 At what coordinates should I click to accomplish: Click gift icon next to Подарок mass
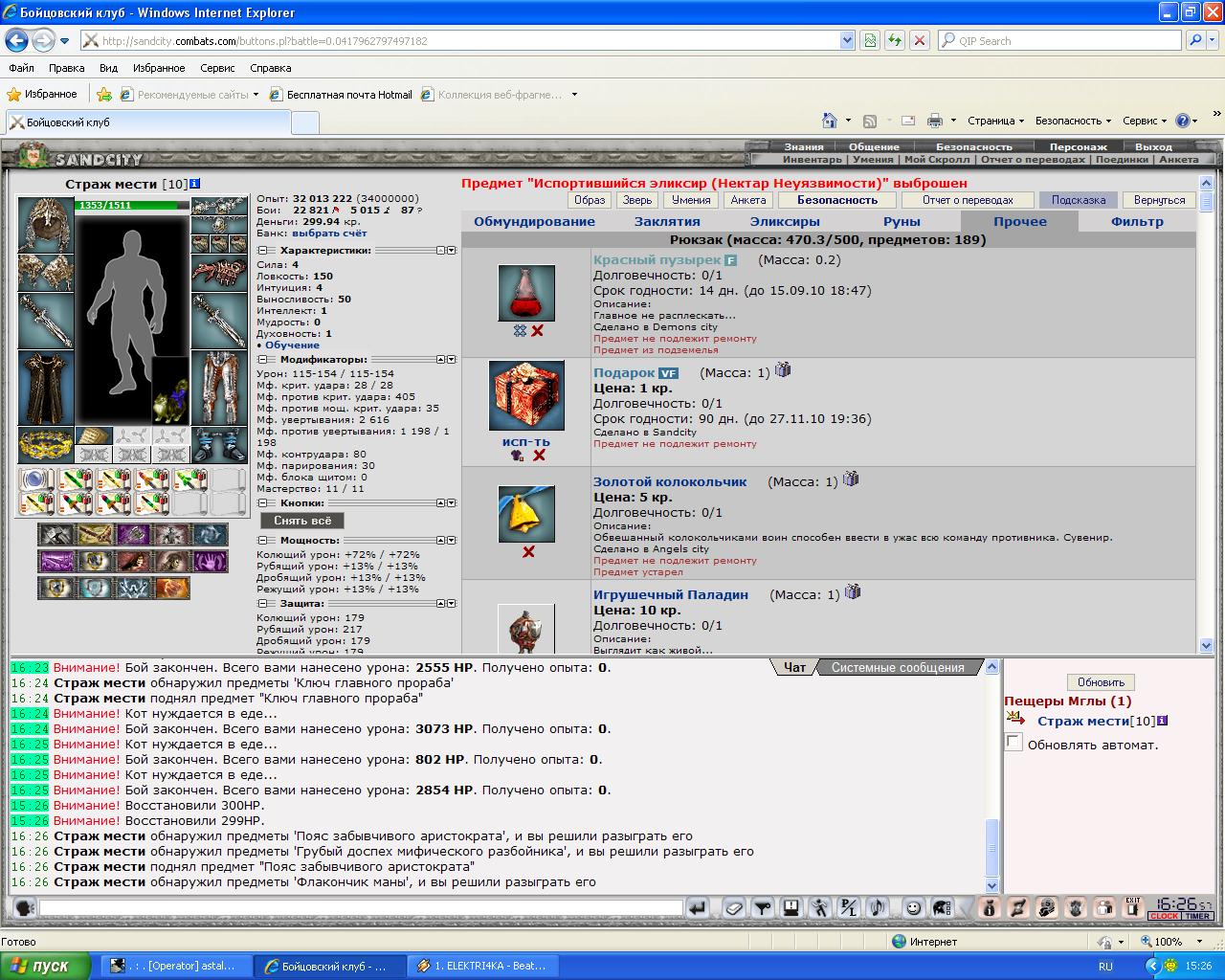(x=783, y=369)
